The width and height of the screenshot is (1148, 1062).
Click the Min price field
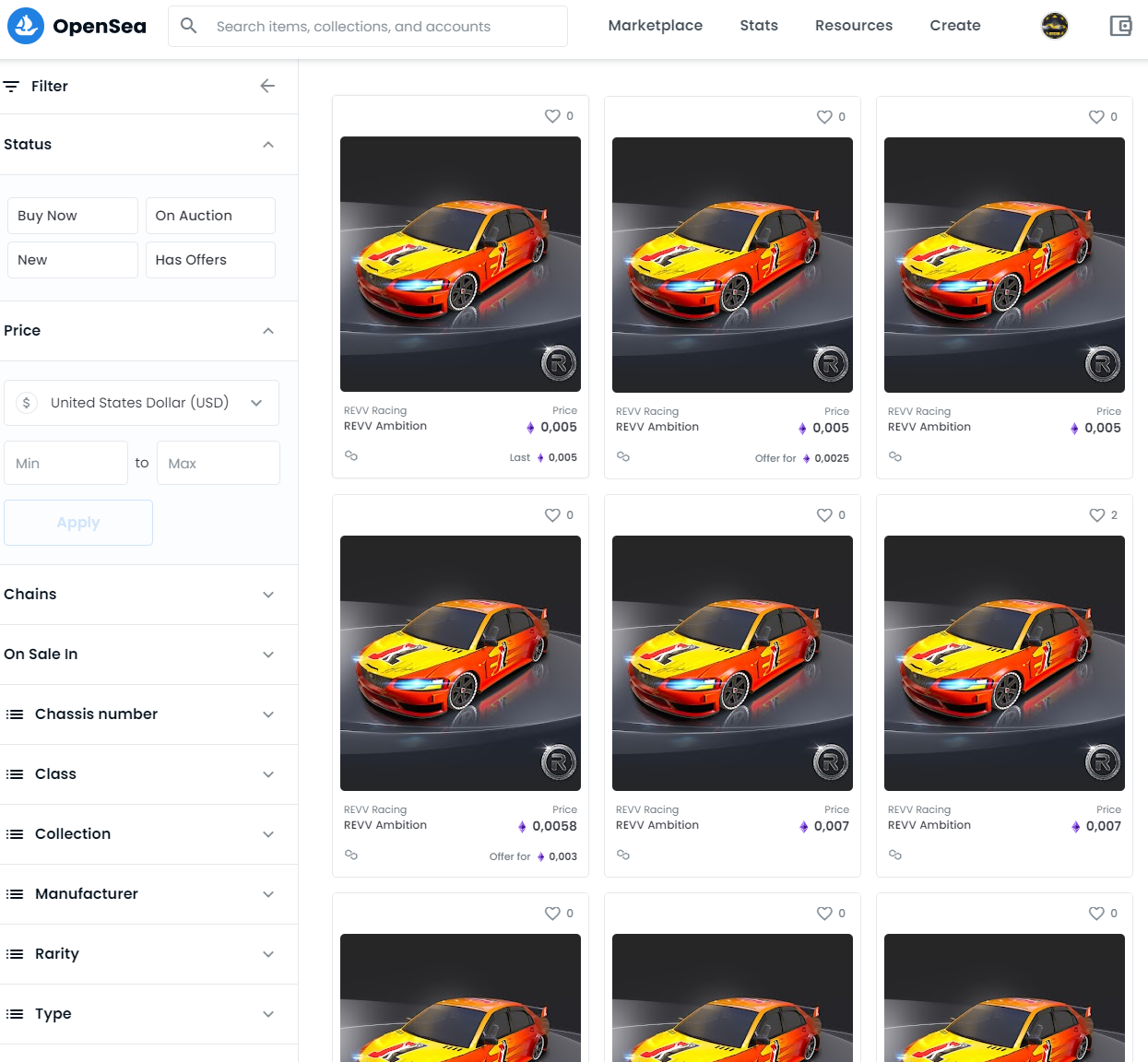click(x=65, y=463)
